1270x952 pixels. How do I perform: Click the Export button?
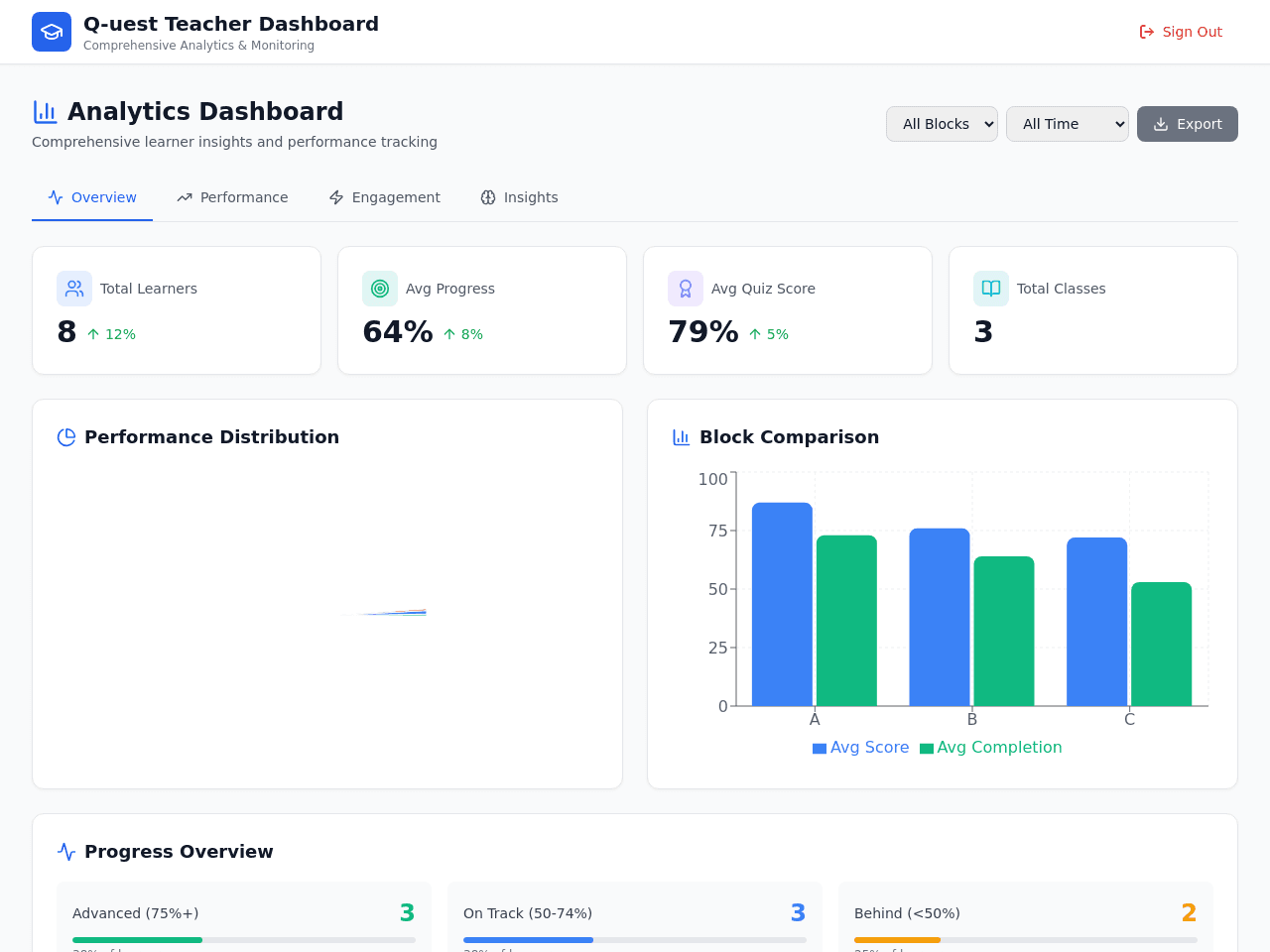click(1188, 124)
